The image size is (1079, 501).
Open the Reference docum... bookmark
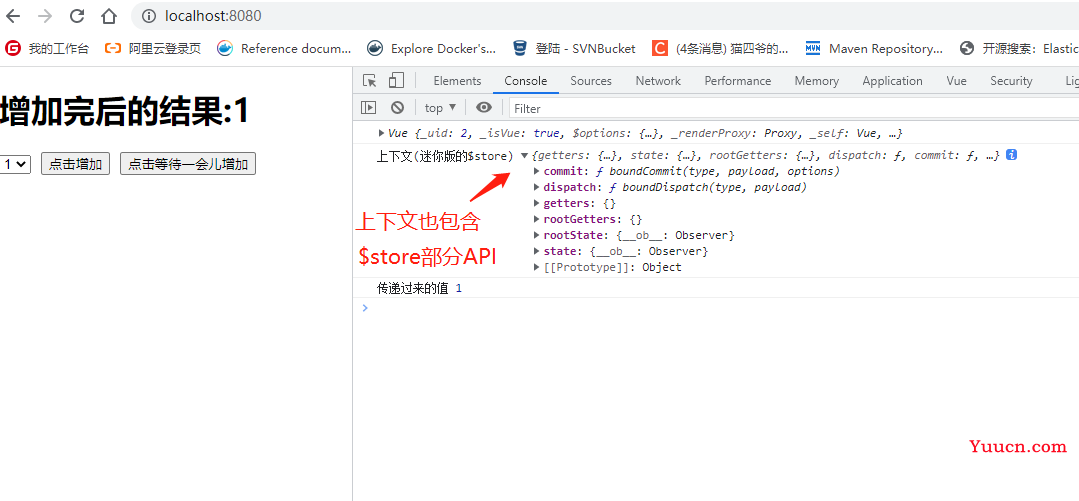[284, 48]
